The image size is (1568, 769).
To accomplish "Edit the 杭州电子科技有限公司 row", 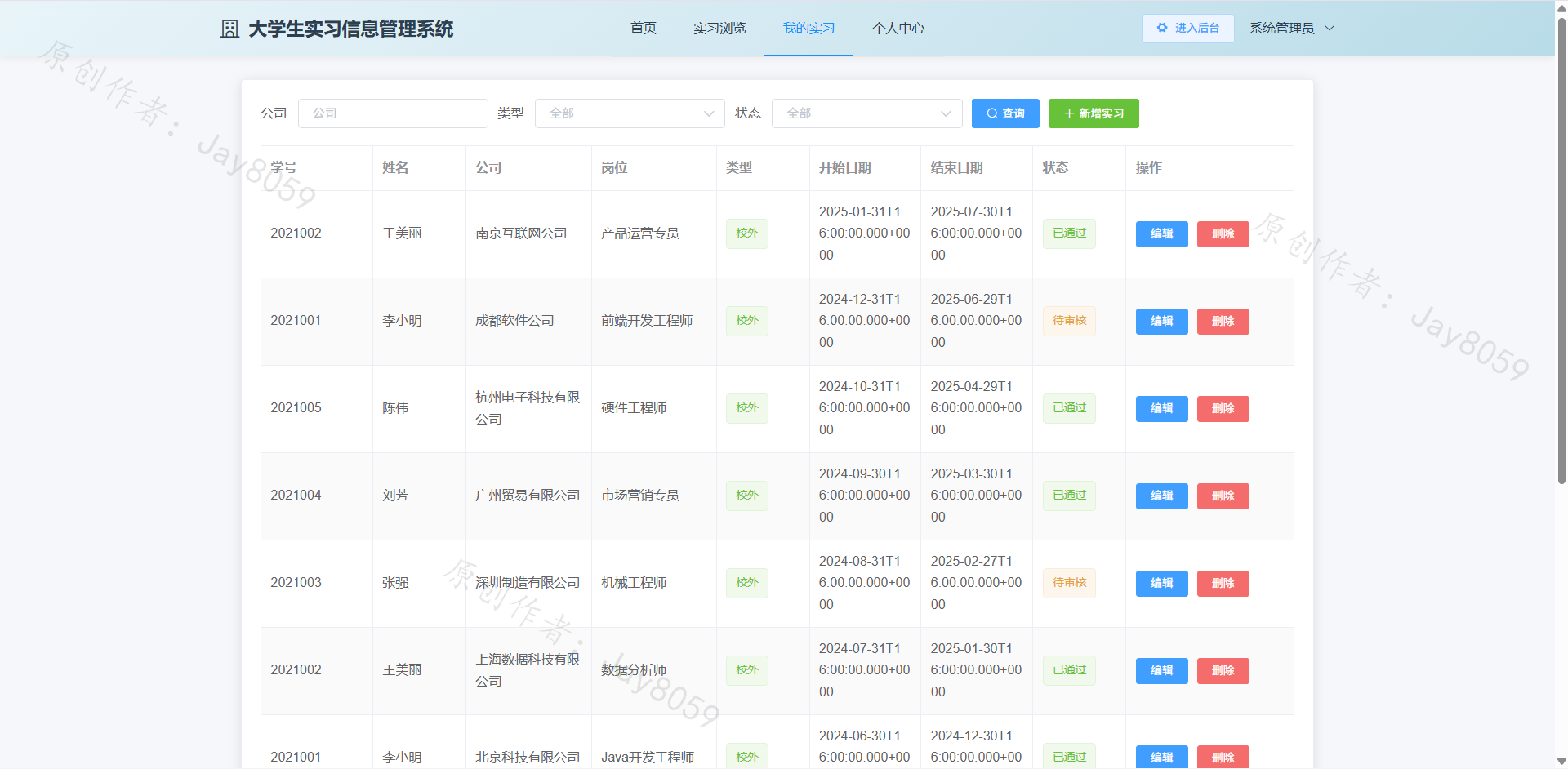I will pyautogui.click(x=1161, y=409).
